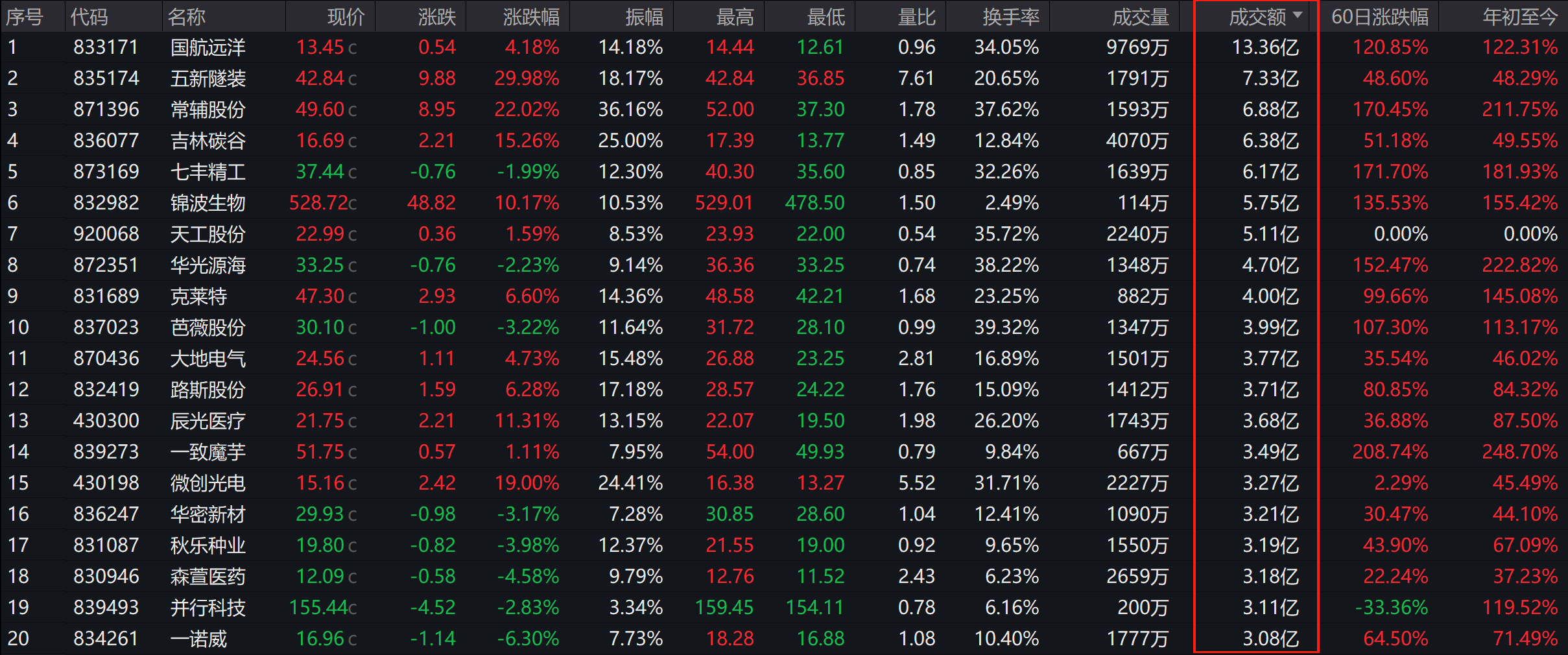The image size is (1568, 655).
Task: Sort by 最低 column header
Action: click(826, 17)
